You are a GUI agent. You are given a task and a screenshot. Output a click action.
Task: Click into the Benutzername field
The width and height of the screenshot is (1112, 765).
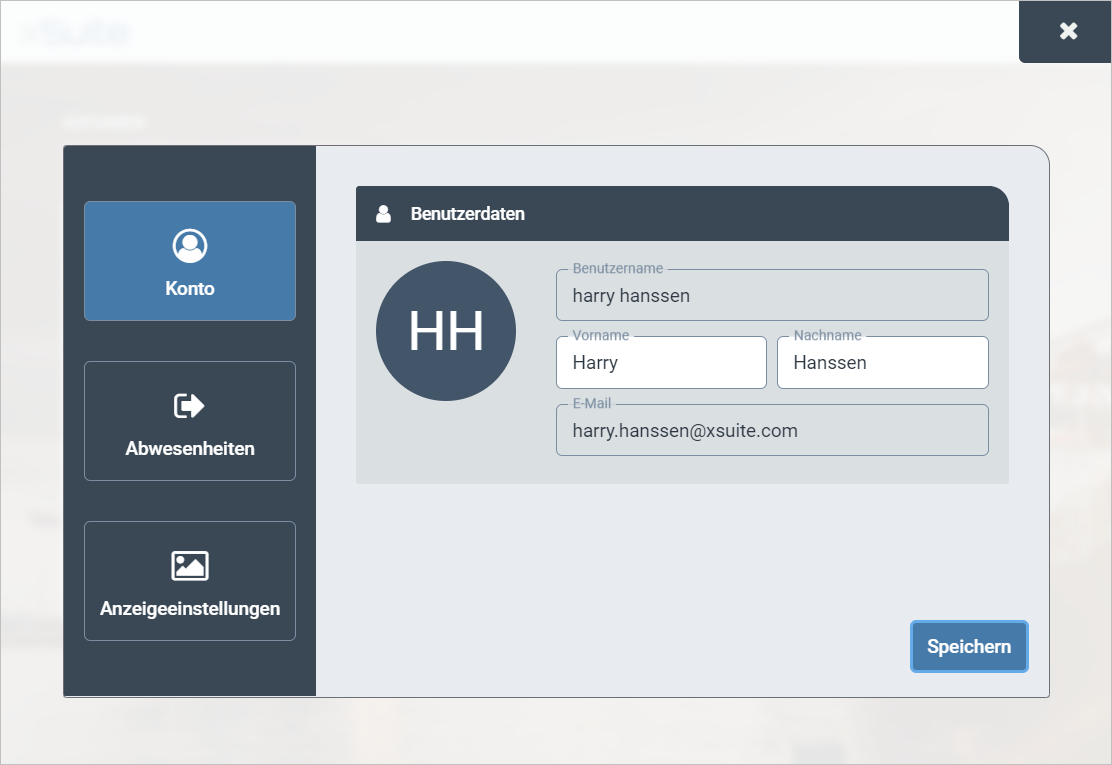pyautogui.click(x=772, y=296)
